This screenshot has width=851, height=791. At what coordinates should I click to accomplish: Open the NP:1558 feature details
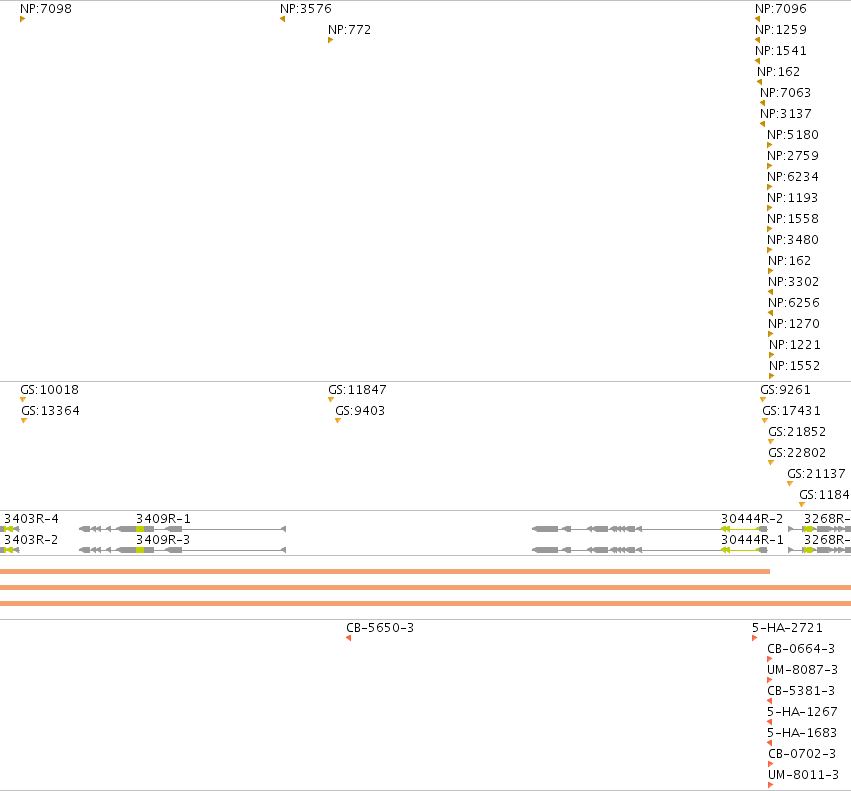(x=769, y=229)
